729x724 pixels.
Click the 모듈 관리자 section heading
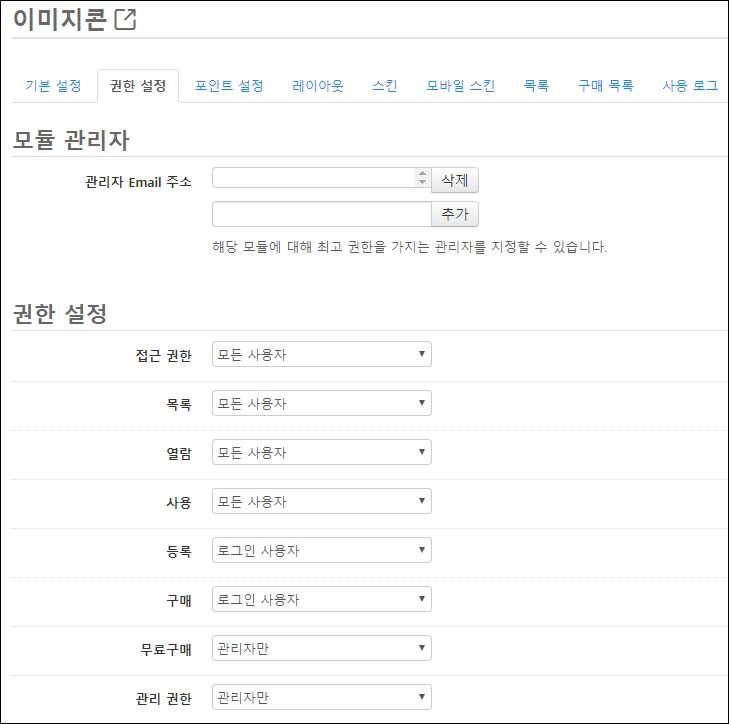(x=71, y=140)
